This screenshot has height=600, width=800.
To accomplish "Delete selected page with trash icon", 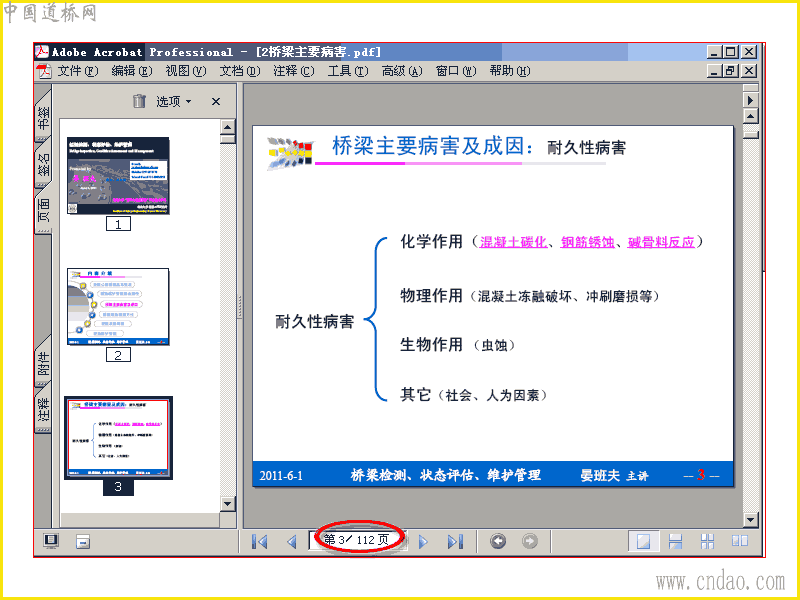I will (x=139, y=101).
